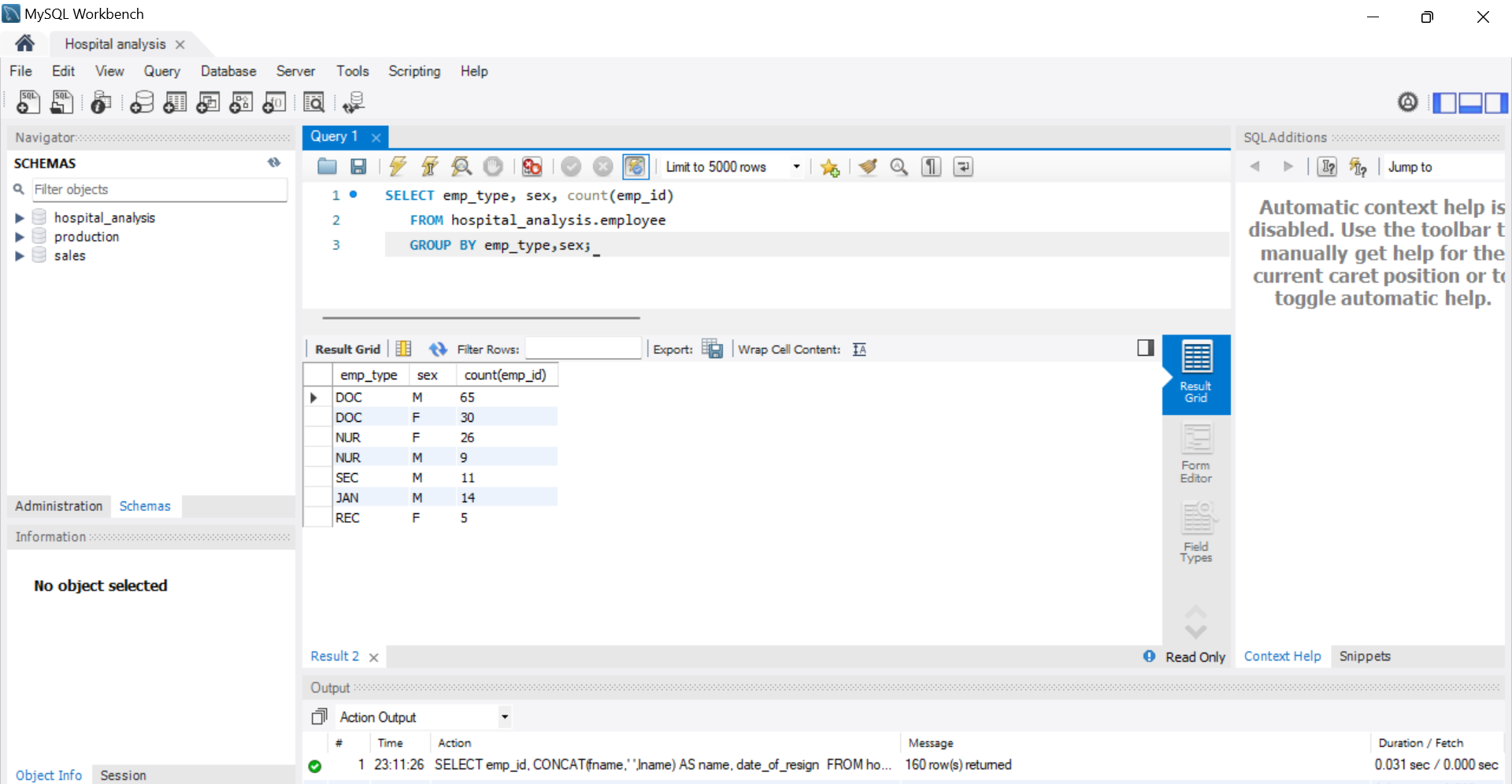The height and width of the screenshot is (784, 1512).
Task: Toggle word wrap in editor
Action: click(963, 166)
